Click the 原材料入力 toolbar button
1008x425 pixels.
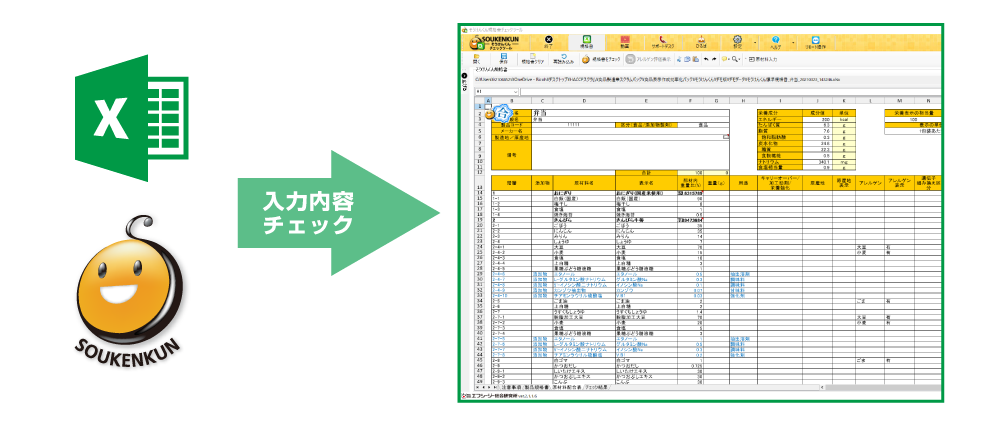pos(764,59)
